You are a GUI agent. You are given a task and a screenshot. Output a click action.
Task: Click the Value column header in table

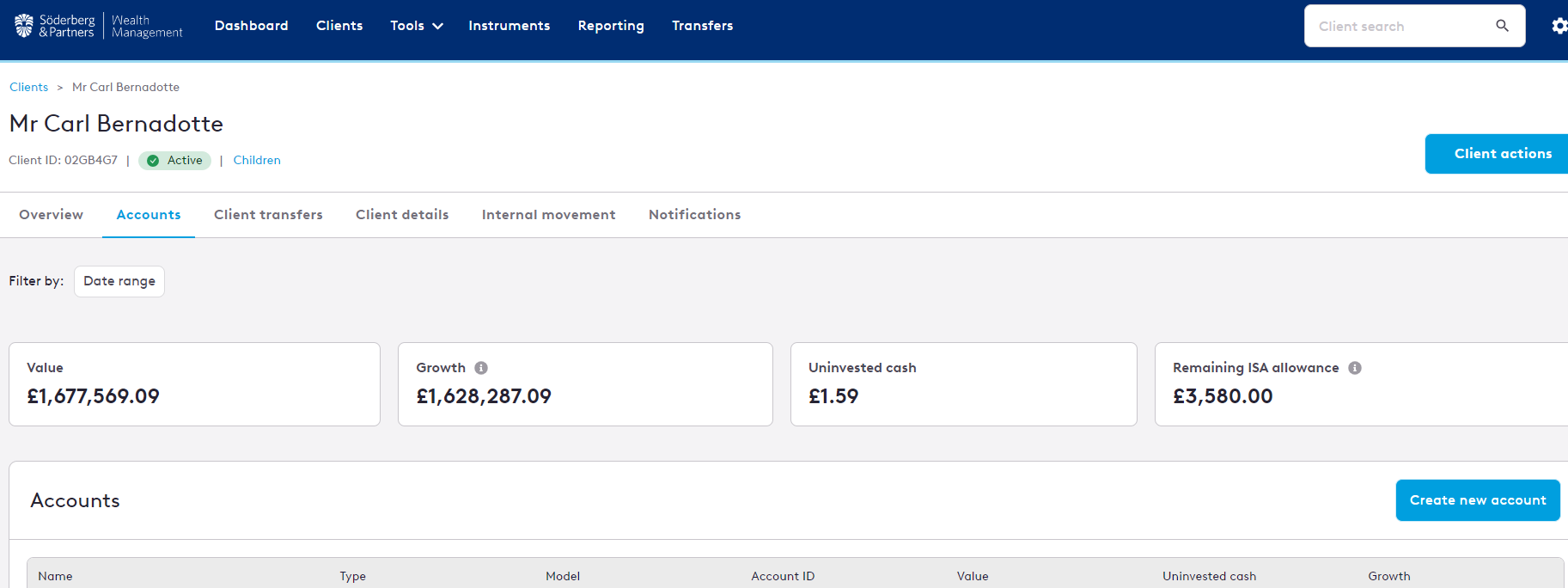tap(973, 576)
